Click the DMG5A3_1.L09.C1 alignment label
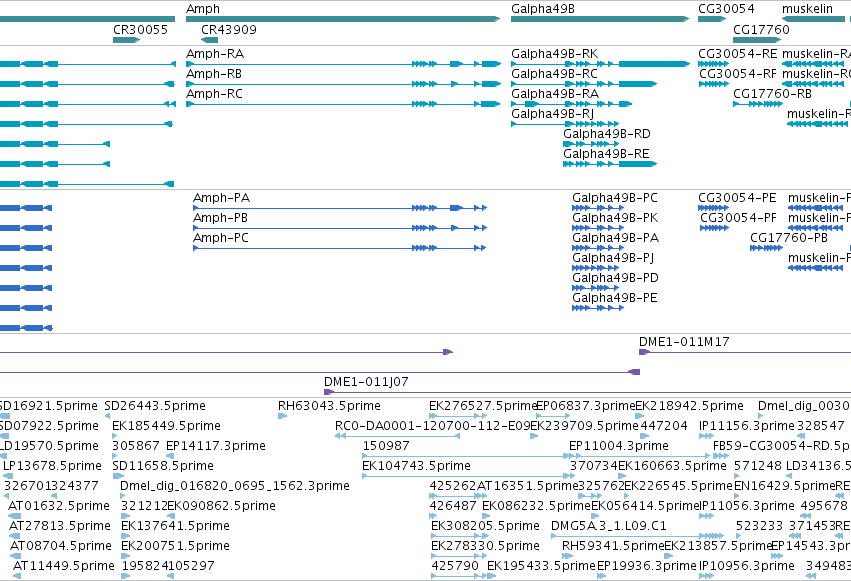Screen dimensions: 851x581 [609, 527]
